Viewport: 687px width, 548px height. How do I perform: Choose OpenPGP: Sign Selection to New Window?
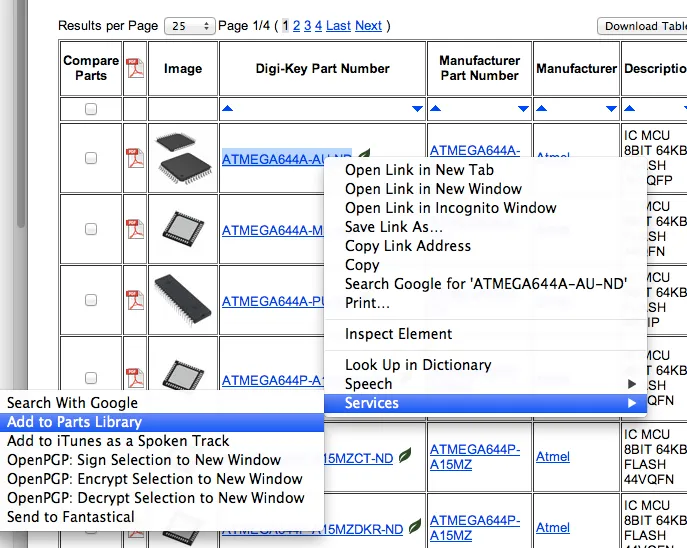(x=162, y=460)
